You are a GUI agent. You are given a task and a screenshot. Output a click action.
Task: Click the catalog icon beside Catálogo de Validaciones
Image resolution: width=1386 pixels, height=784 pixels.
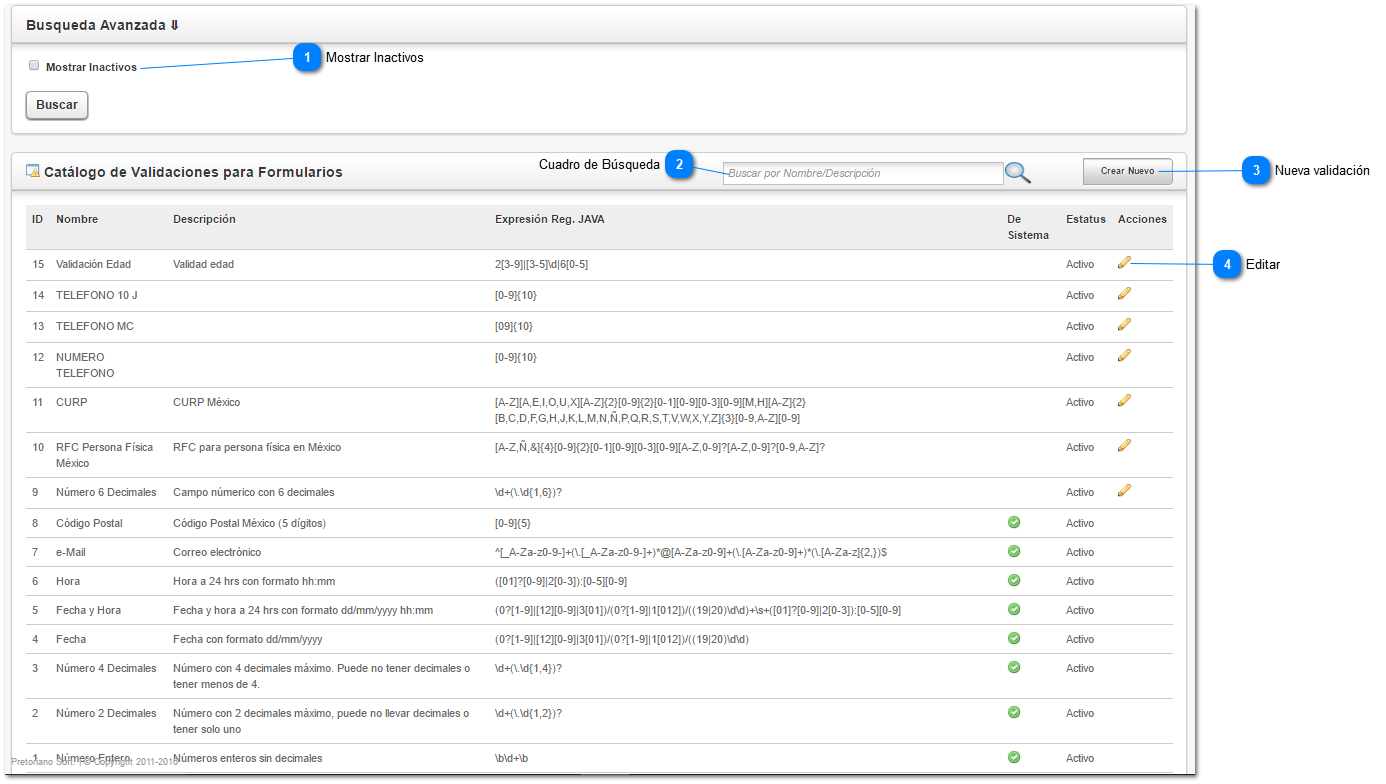click(x=33, y=171)
